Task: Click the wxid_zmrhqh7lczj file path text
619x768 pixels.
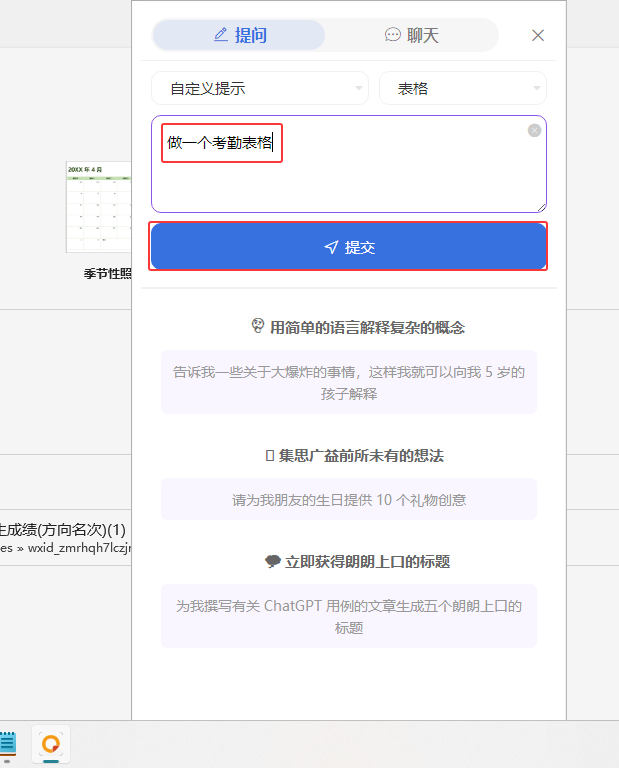Action: tap(79, 548)
